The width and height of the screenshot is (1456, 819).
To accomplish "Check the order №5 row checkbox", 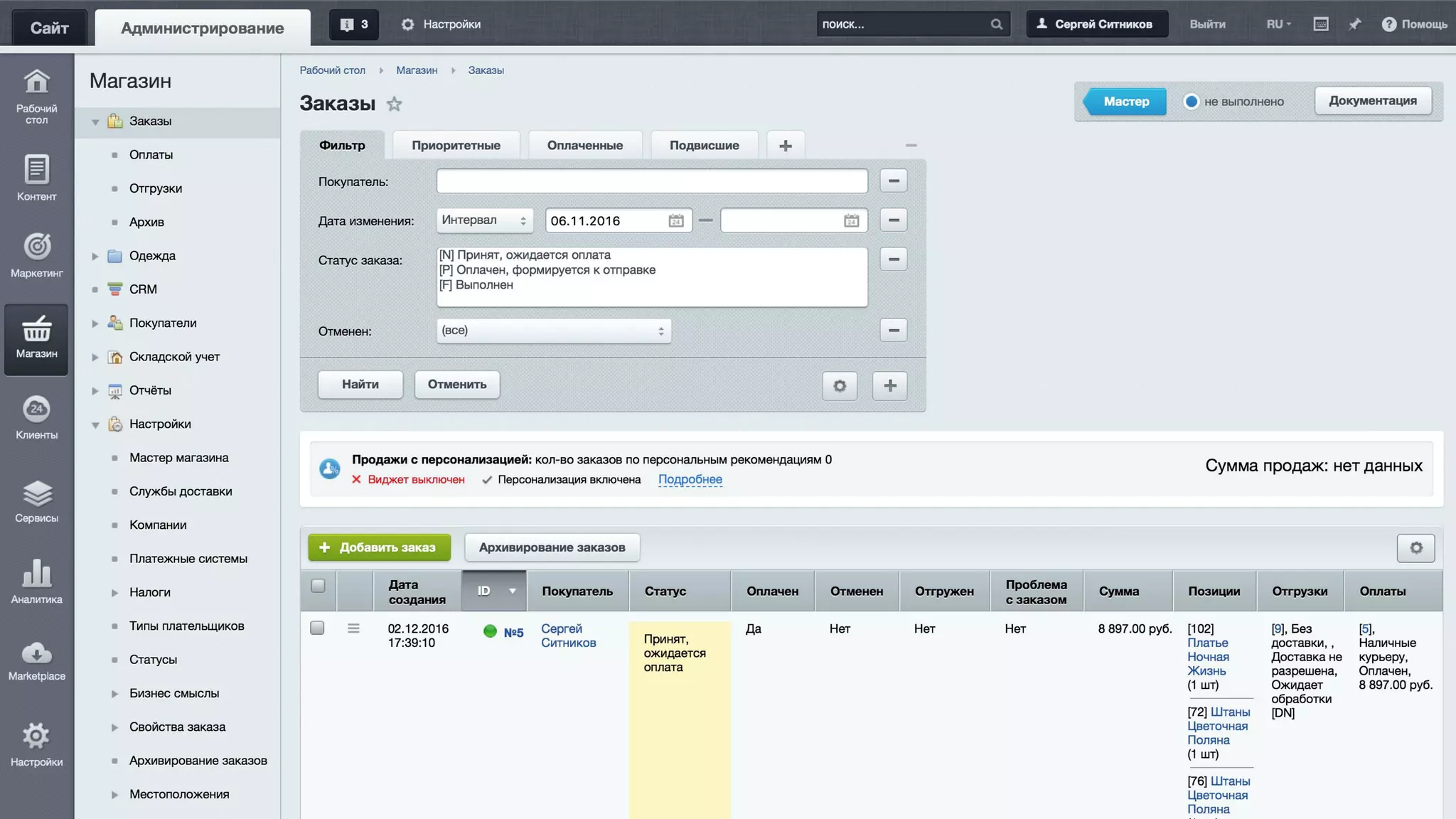I will (317, 628).
